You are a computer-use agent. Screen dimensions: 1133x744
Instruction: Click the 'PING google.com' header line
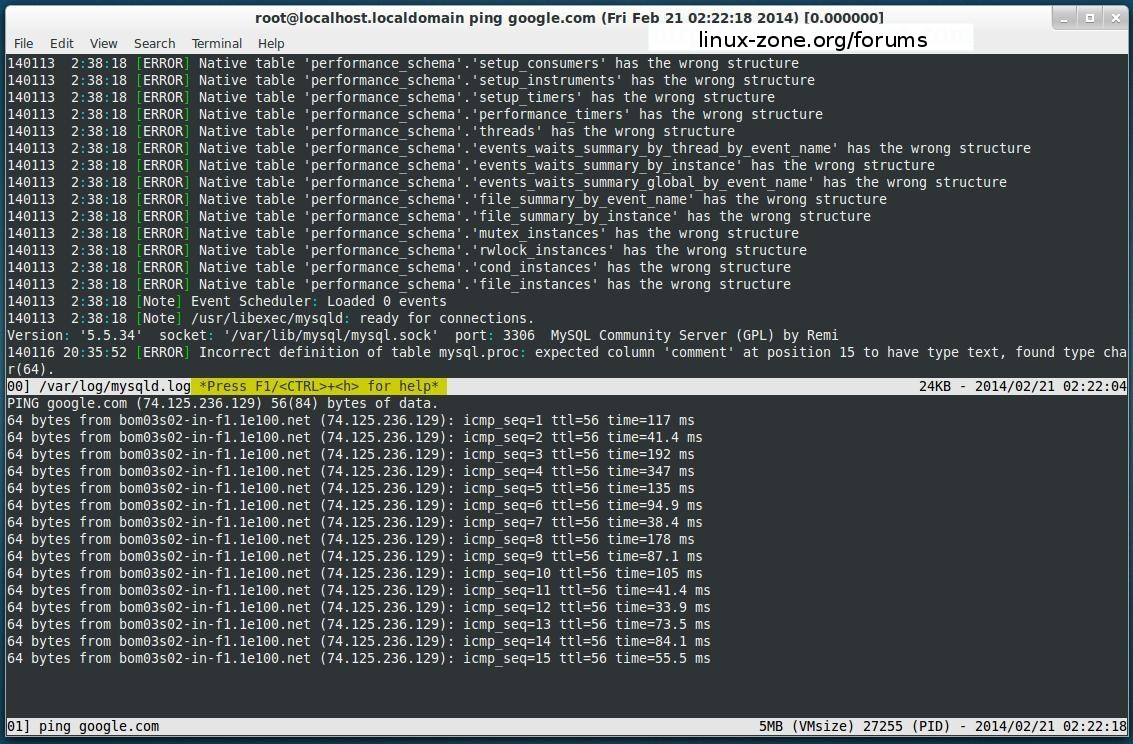tap(222, 403)
